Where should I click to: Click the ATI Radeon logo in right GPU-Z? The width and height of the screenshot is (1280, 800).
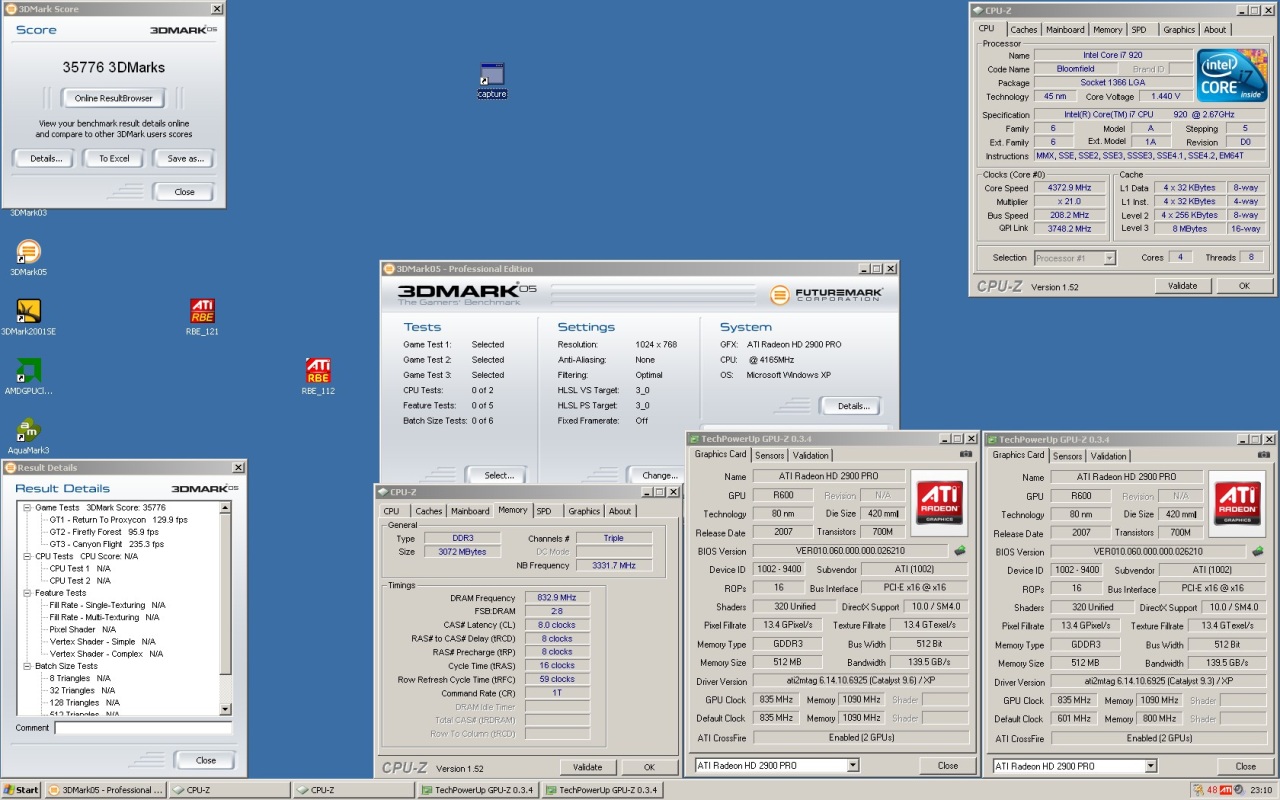[1237, 504]
